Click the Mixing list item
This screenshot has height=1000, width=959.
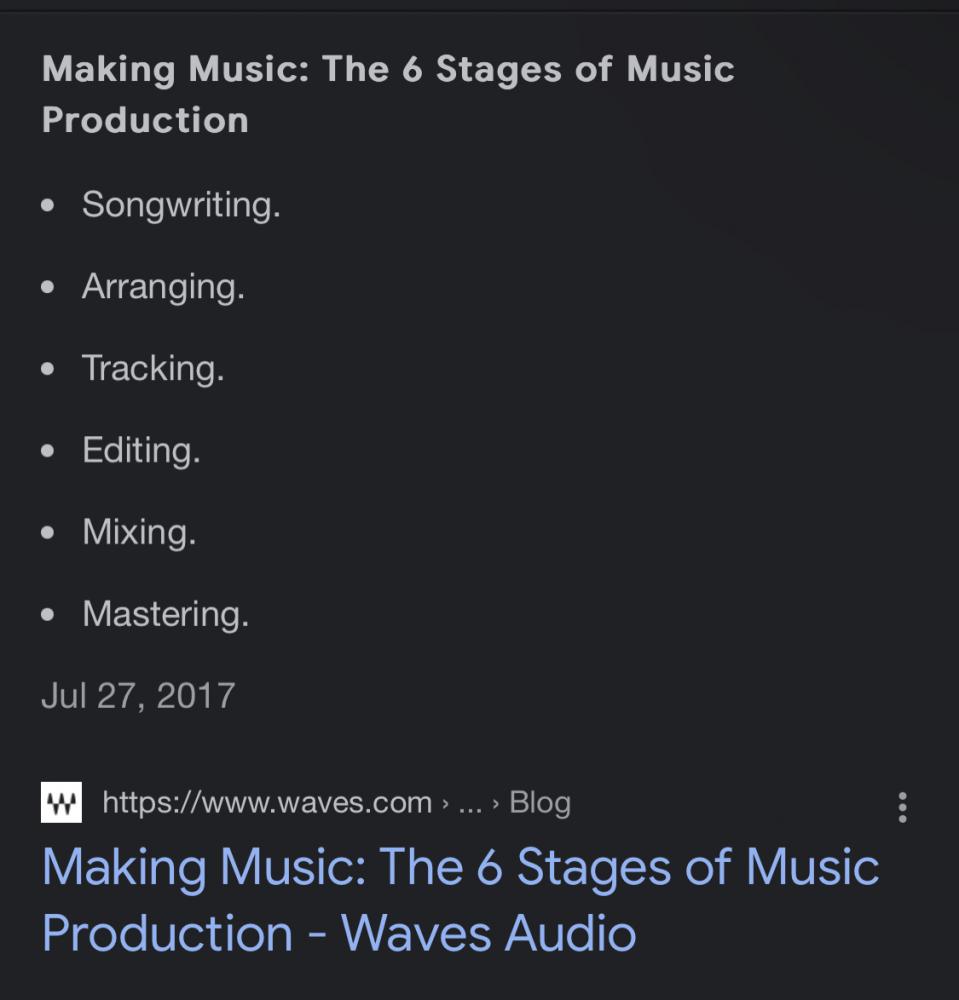[139, 531]
